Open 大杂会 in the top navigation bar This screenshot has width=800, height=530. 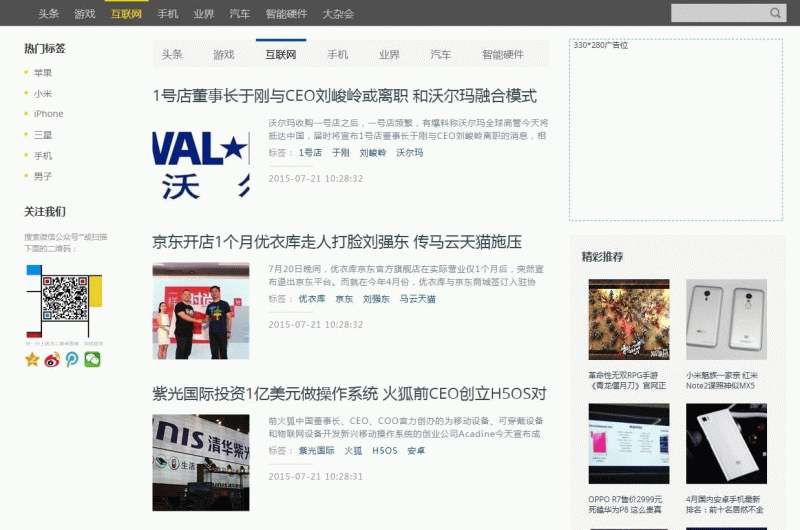point(338,14)
